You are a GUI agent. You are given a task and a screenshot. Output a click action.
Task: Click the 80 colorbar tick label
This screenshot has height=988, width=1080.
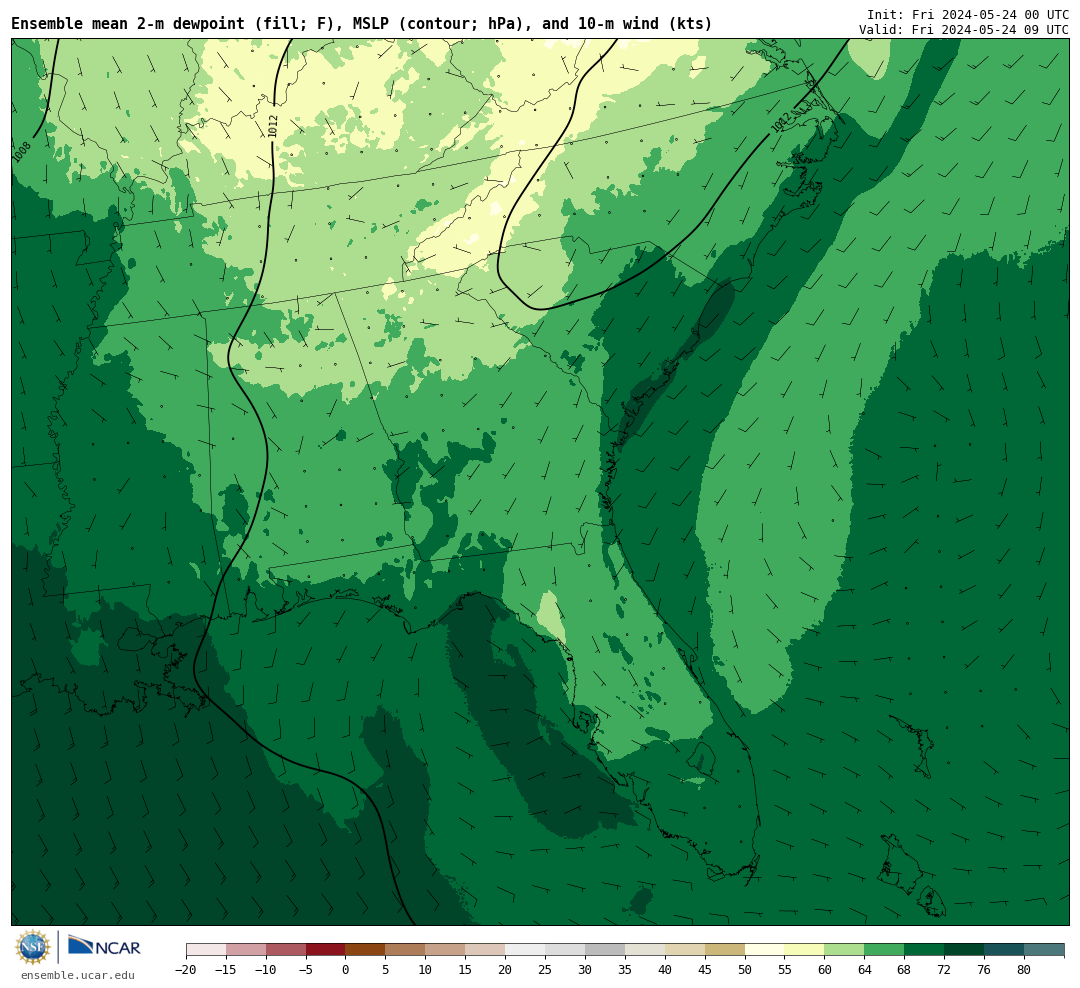coord(1024,970)
